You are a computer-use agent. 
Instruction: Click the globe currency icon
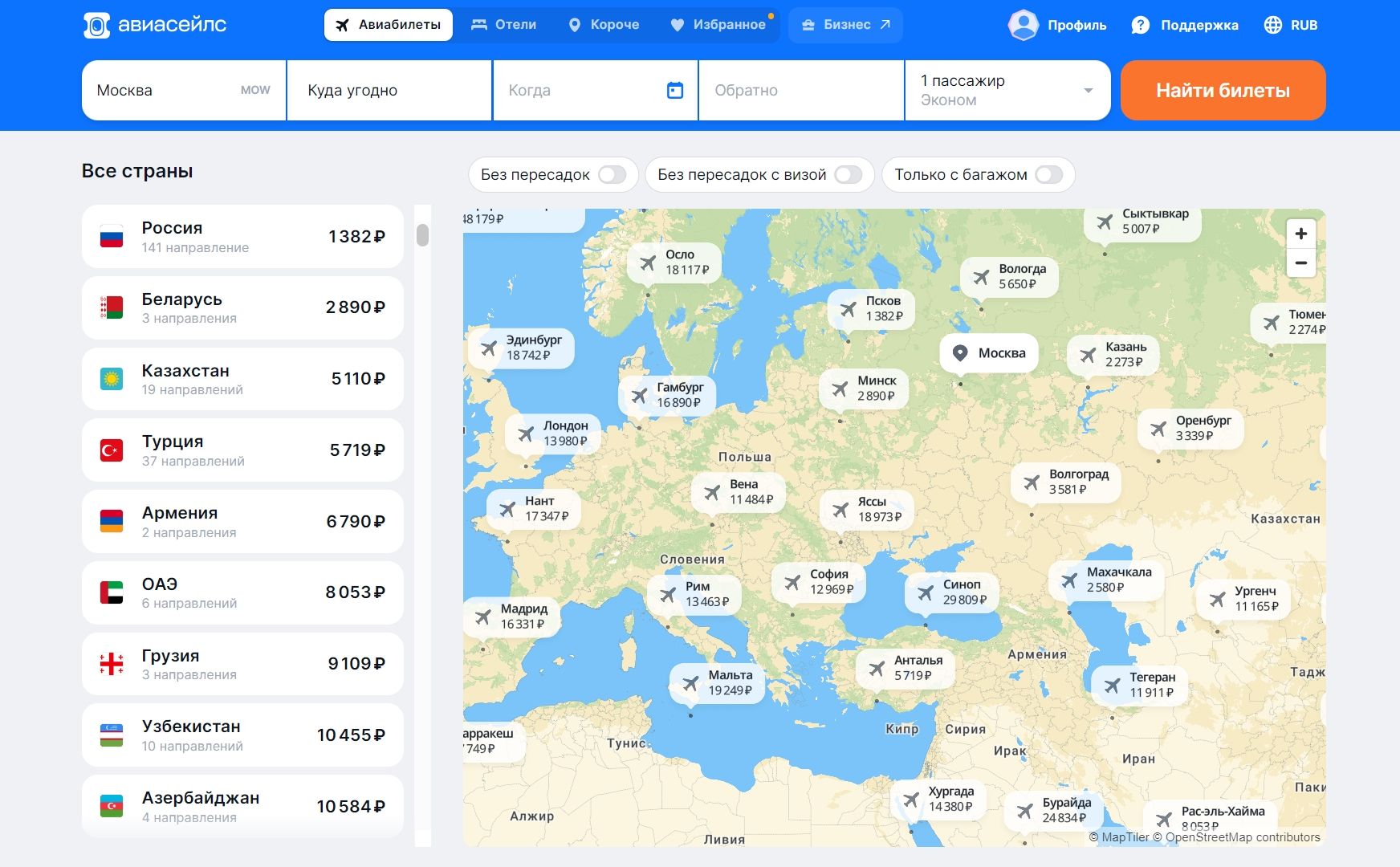1273,25
